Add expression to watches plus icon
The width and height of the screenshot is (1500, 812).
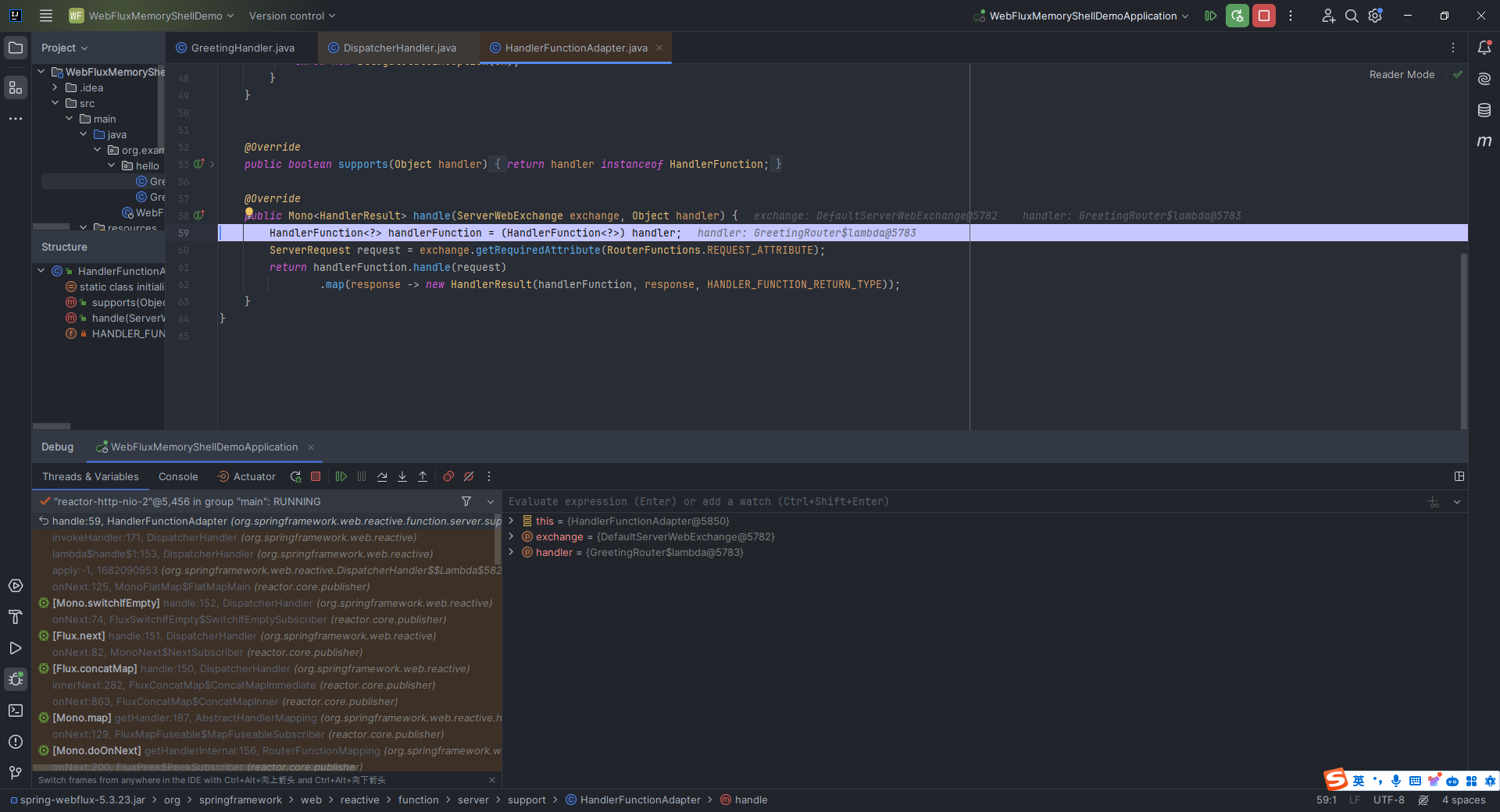tap(1434, 502)
